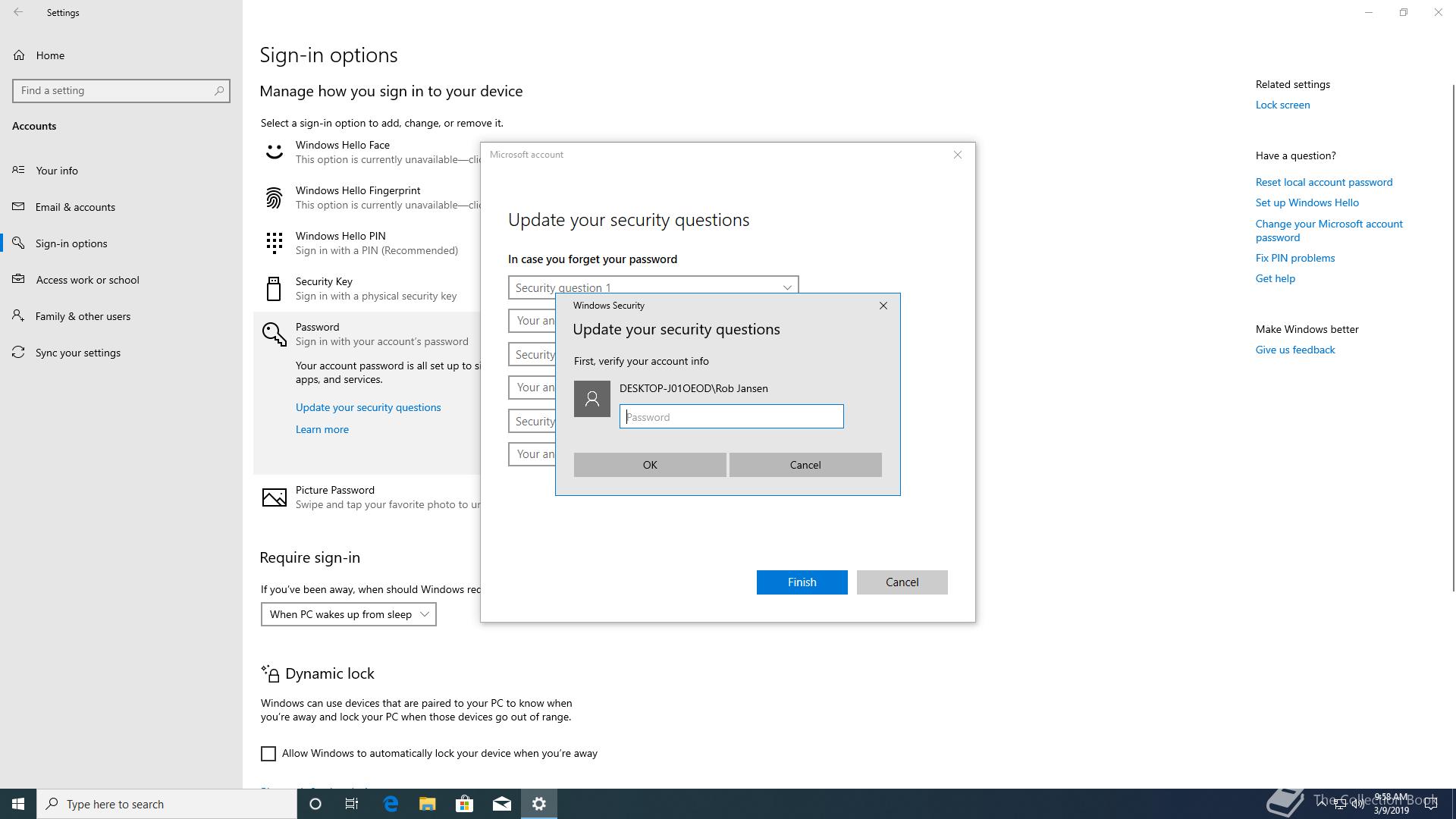Click the Finish button in Microsoft account dialog
The height and width of the screenshot is (819, 1456).
tap(802, 582)
